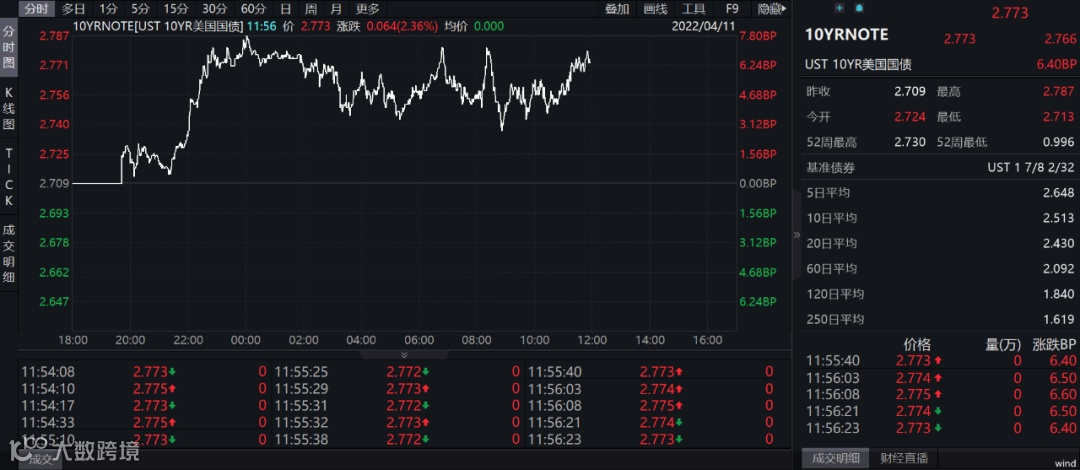Viewport: 1080px width, 470px height.
Task: Click the 5日平均 value 2.648
Action: [1059, 192]
